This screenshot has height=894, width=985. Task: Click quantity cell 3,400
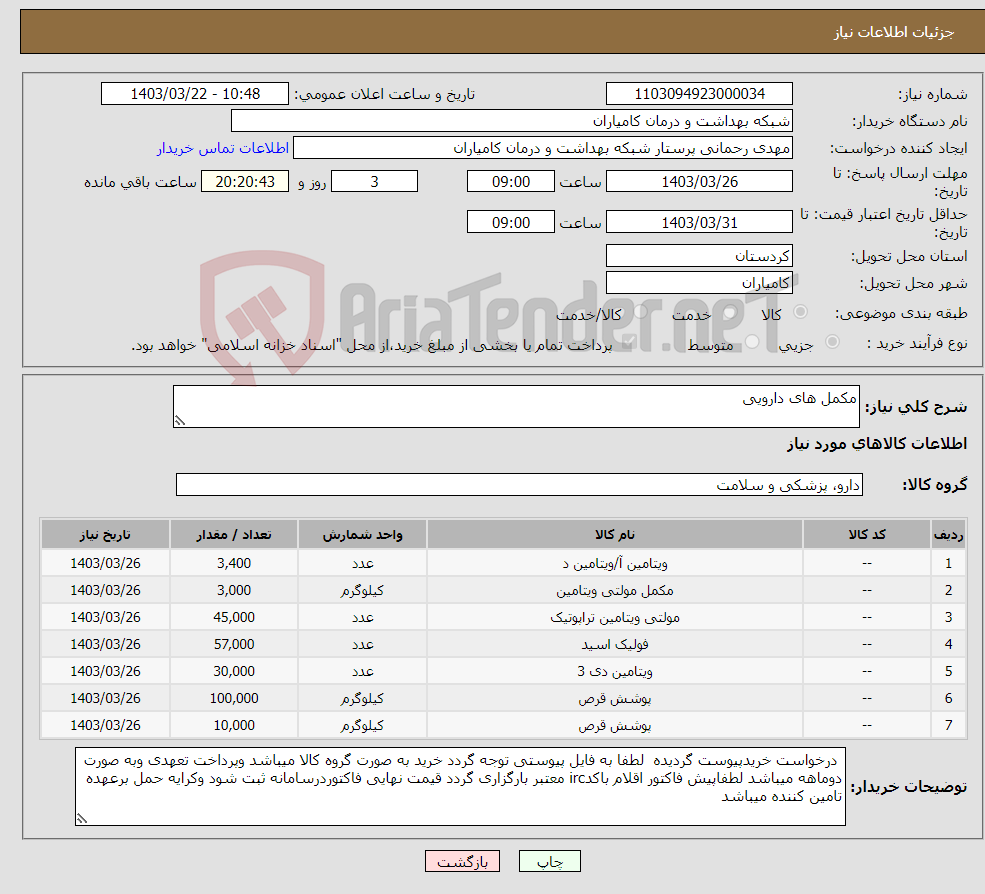[234, 564]
